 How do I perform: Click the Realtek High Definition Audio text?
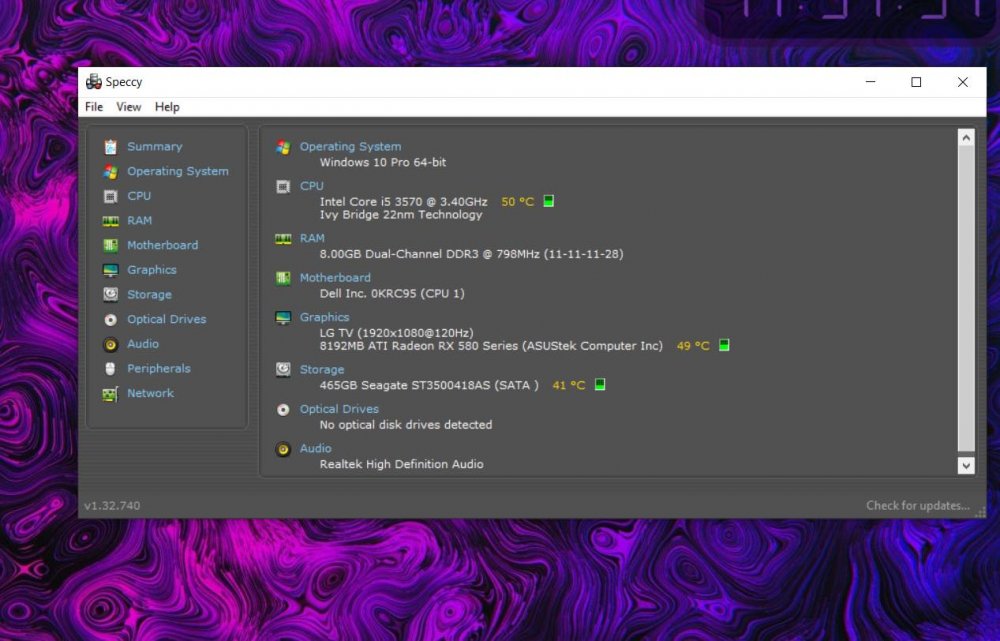tap(401, 464)
